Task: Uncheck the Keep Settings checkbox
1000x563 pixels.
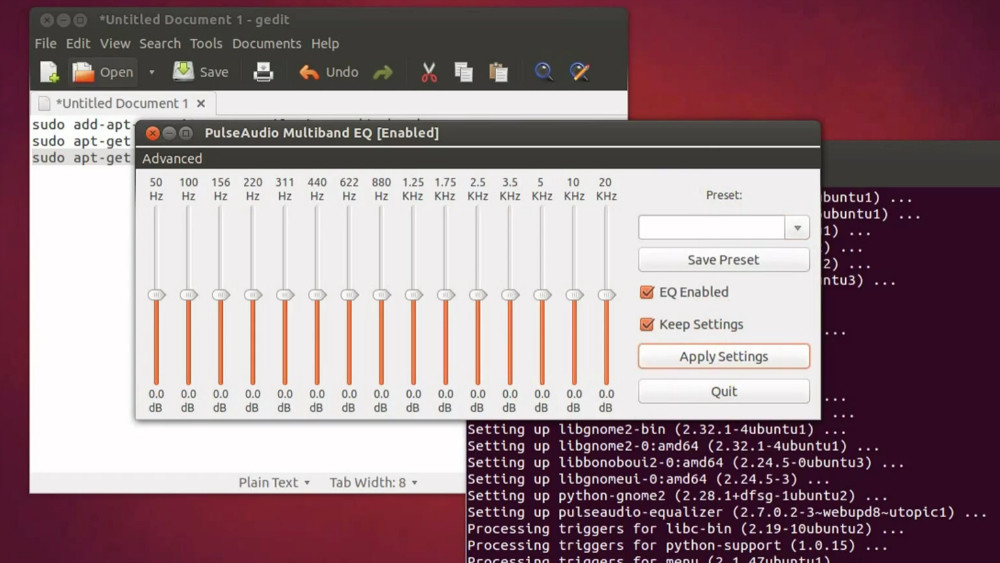Action: 647,324
